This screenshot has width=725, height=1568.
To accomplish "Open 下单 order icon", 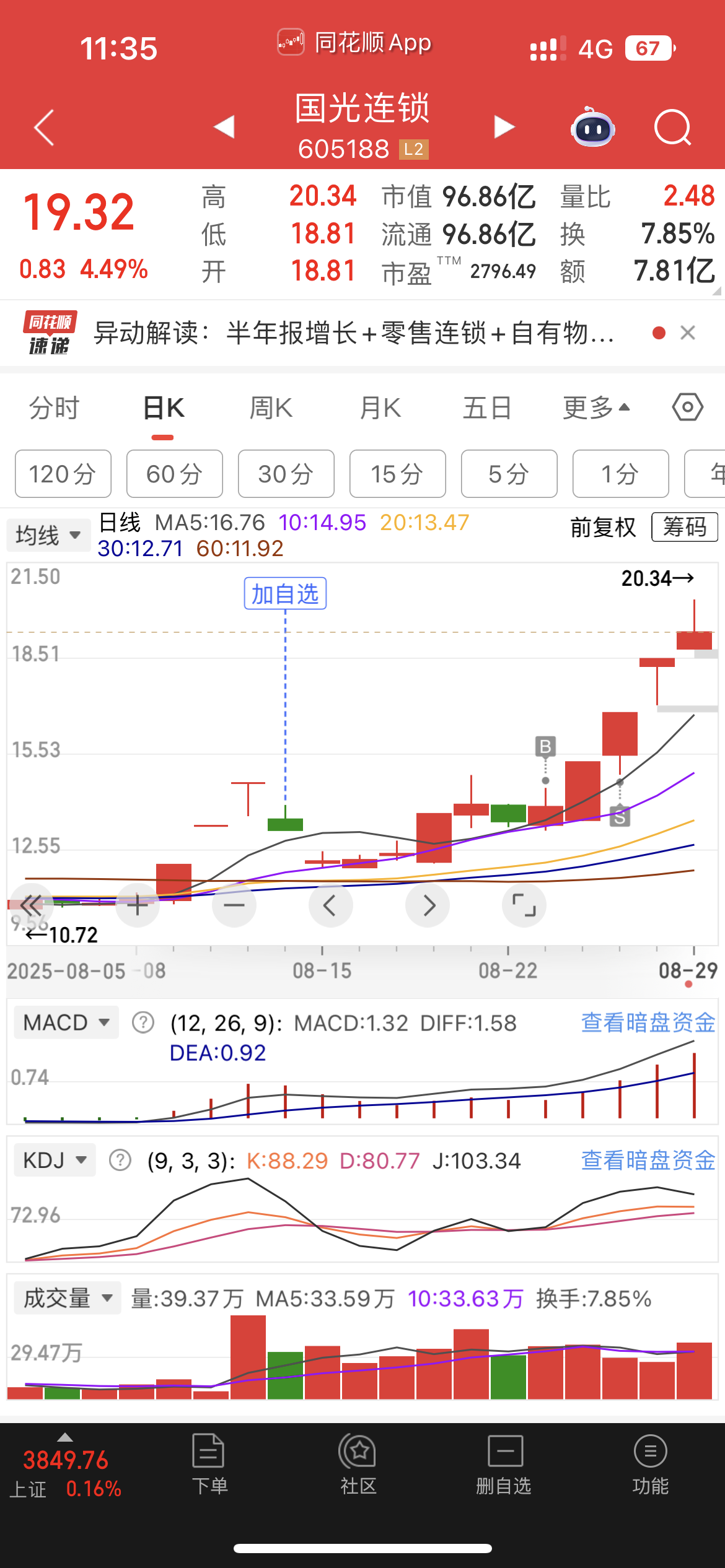I will [x=209, y=1464].
